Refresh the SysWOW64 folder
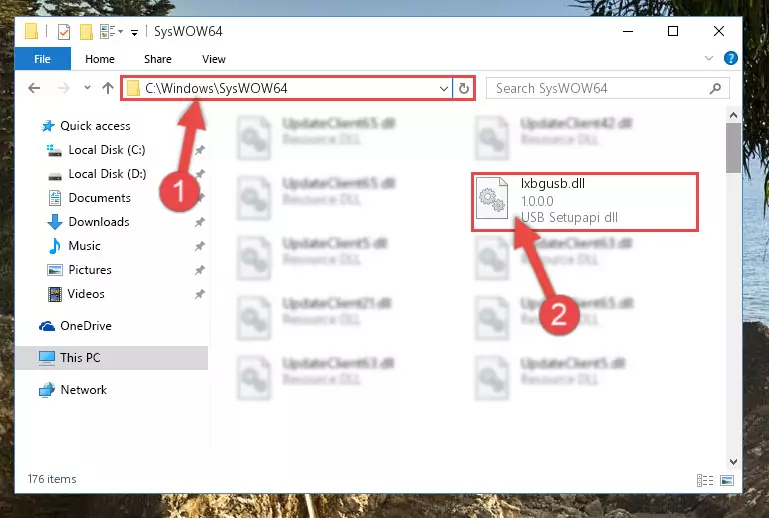769x518 pixels. (463, 89)
